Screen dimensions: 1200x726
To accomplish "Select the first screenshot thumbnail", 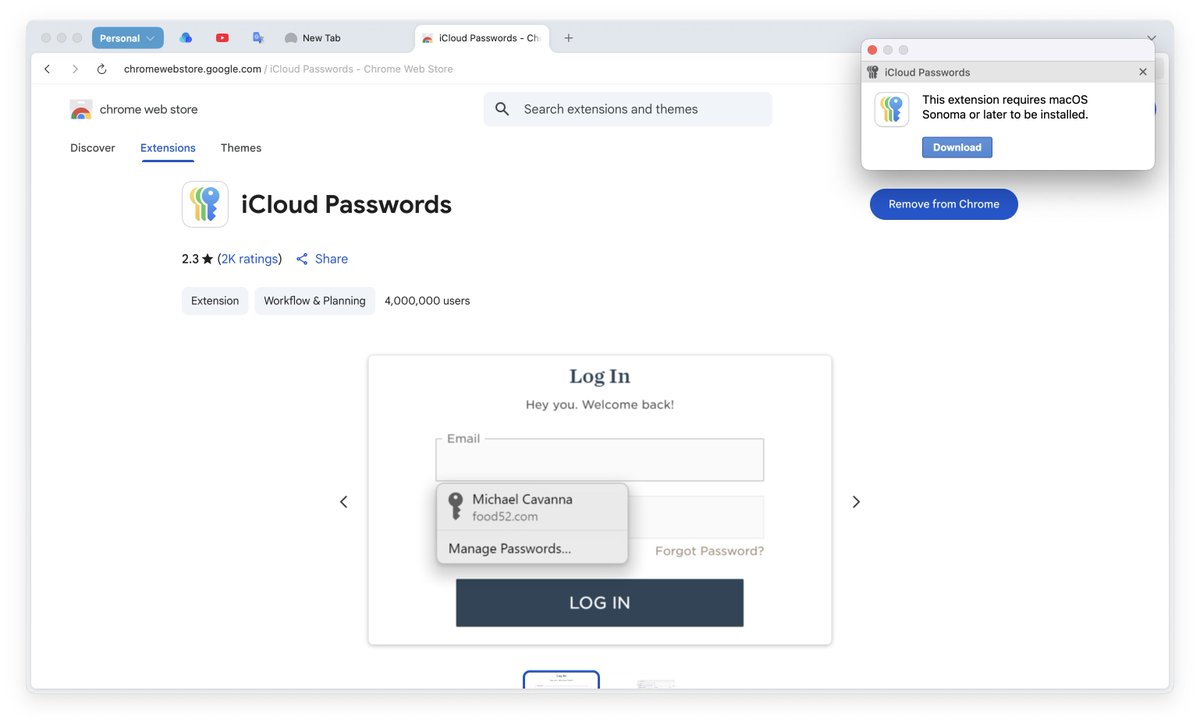I will click(561, 680).
